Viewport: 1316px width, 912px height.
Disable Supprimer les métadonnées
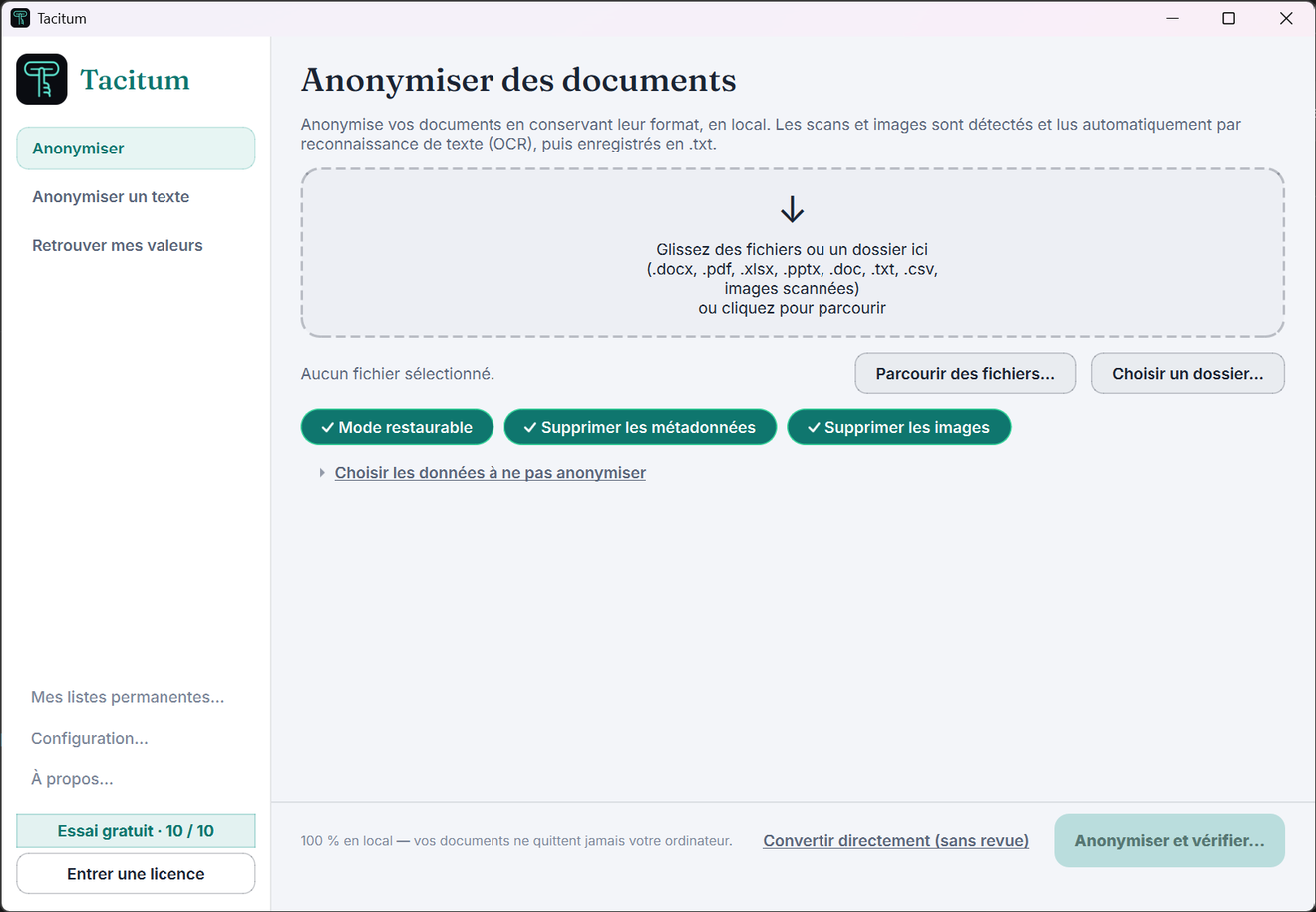pyautogui.click(x=640, y=427)
